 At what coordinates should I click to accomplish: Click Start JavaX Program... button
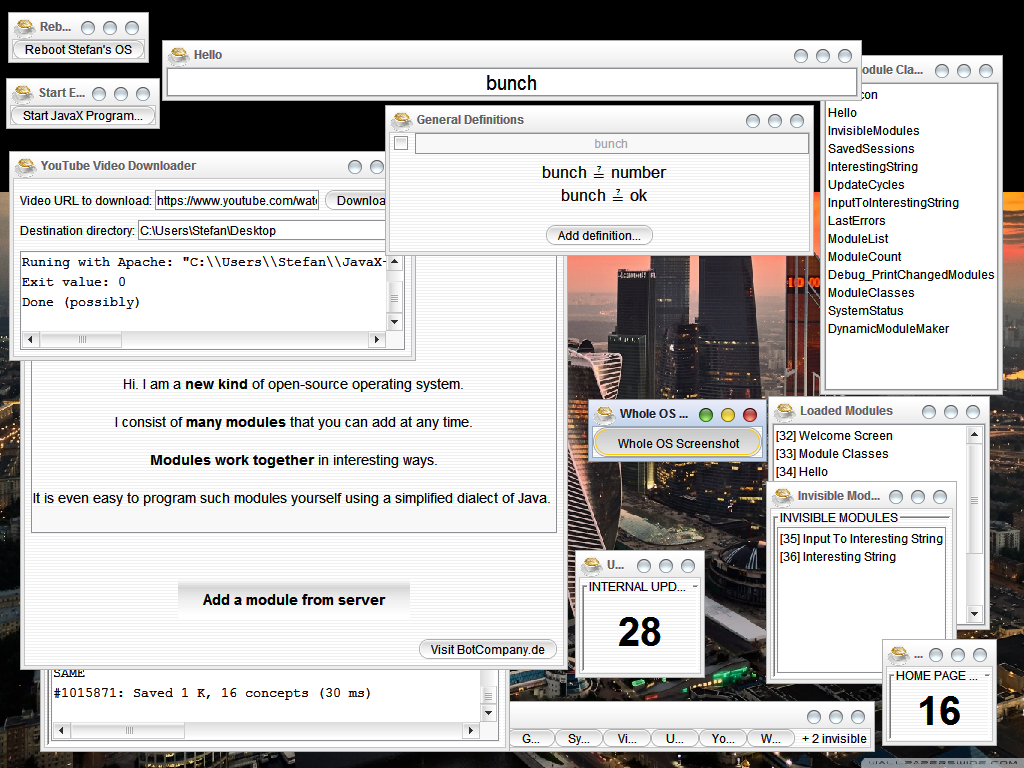[x=83, y=116]
